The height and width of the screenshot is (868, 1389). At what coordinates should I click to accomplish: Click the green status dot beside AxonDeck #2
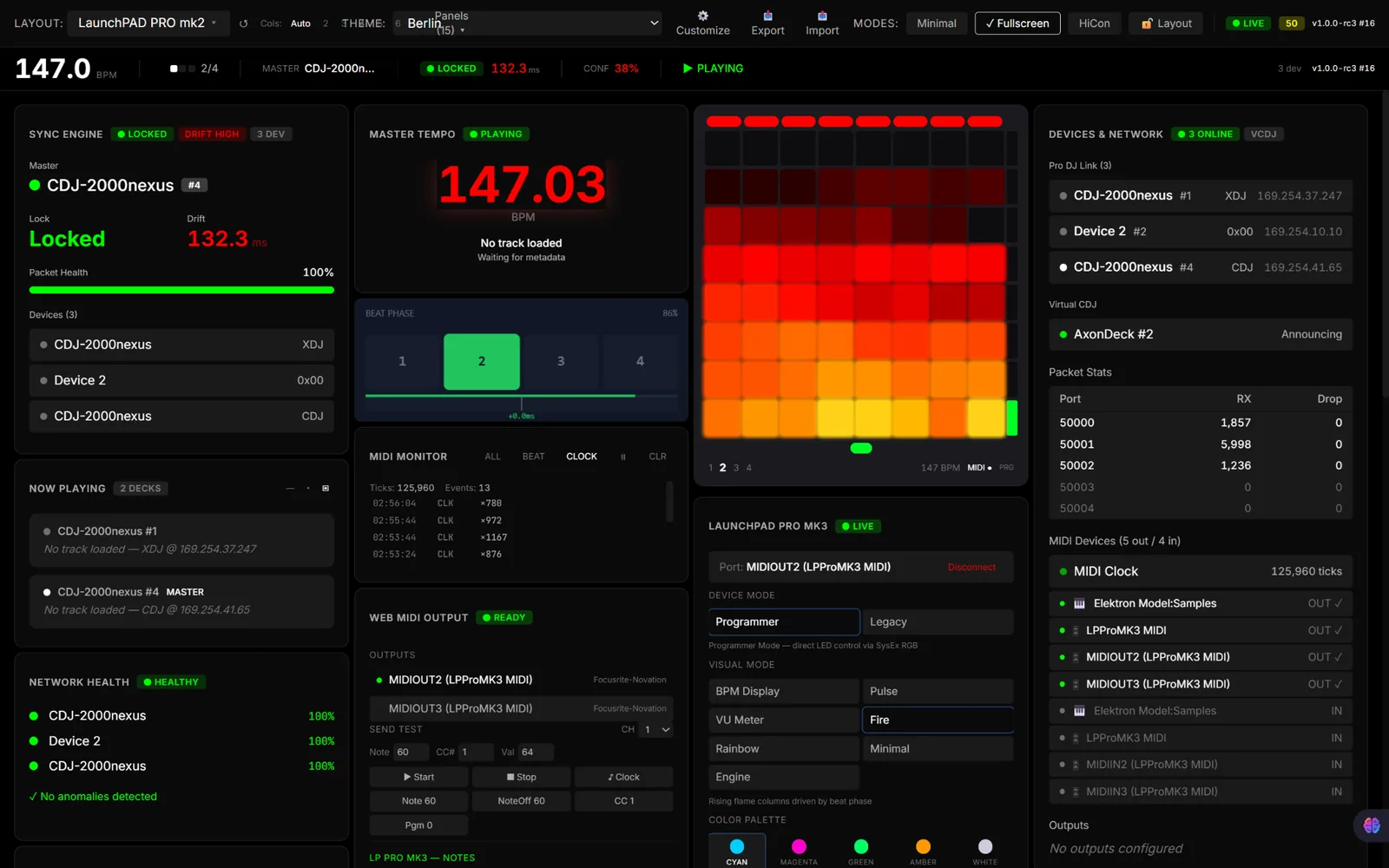point(1063,334)
